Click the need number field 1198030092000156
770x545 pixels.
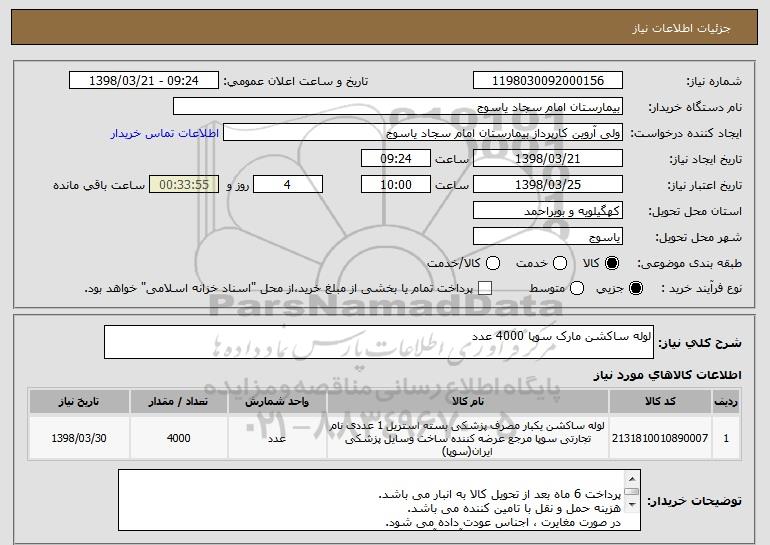548,81
